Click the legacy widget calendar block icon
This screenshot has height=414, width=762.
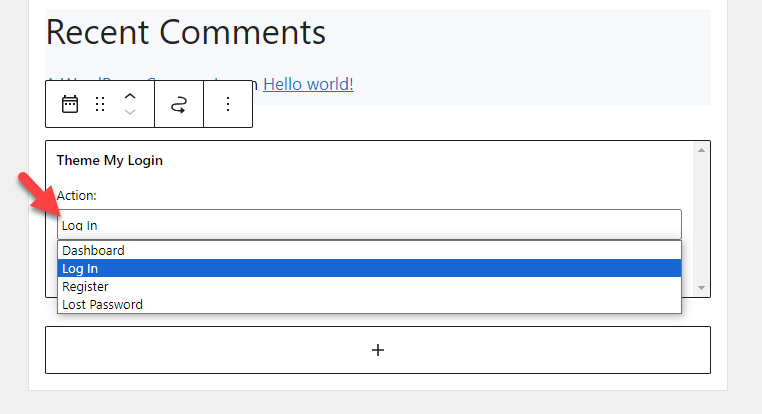tap(70, 104)
